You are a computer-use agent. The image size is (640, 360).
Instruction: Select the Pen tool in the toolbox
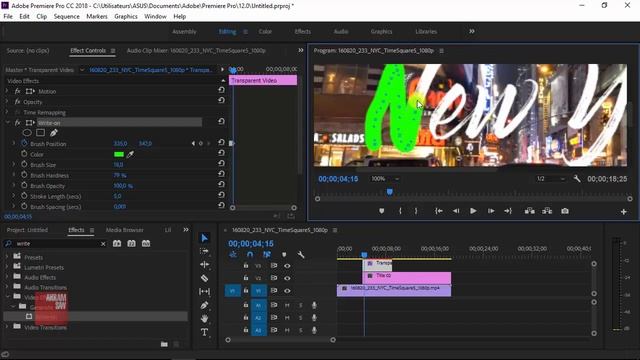coord(204,305)
